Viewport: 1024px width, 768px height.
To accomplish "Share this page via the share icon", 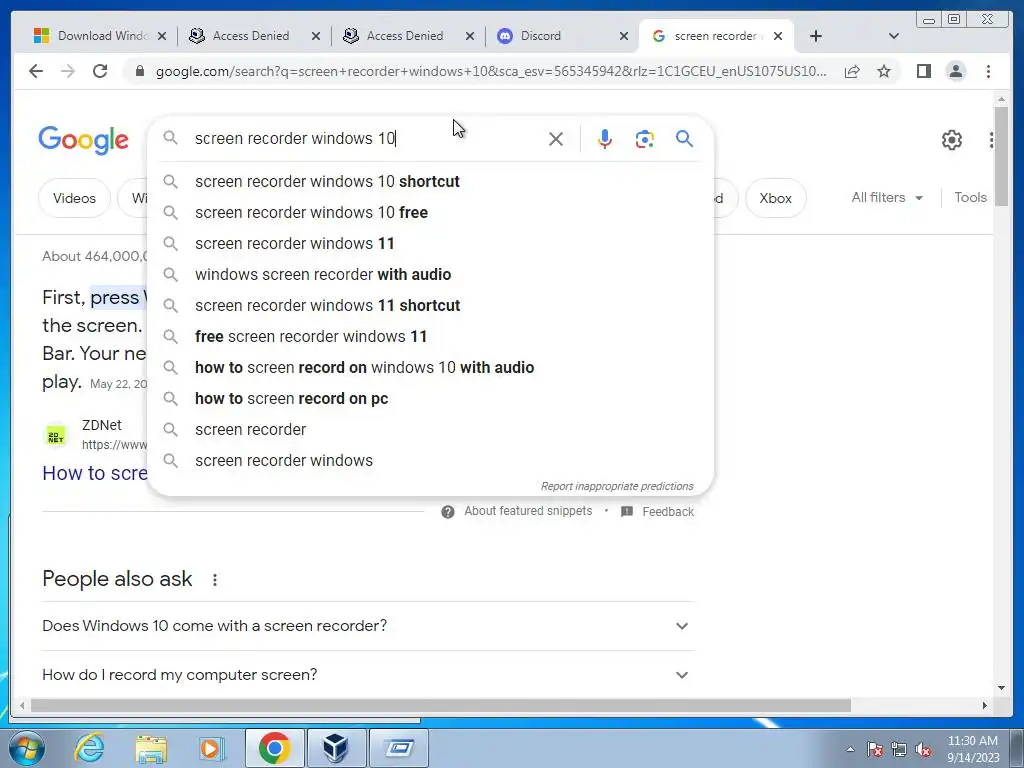I will [852, 71].
